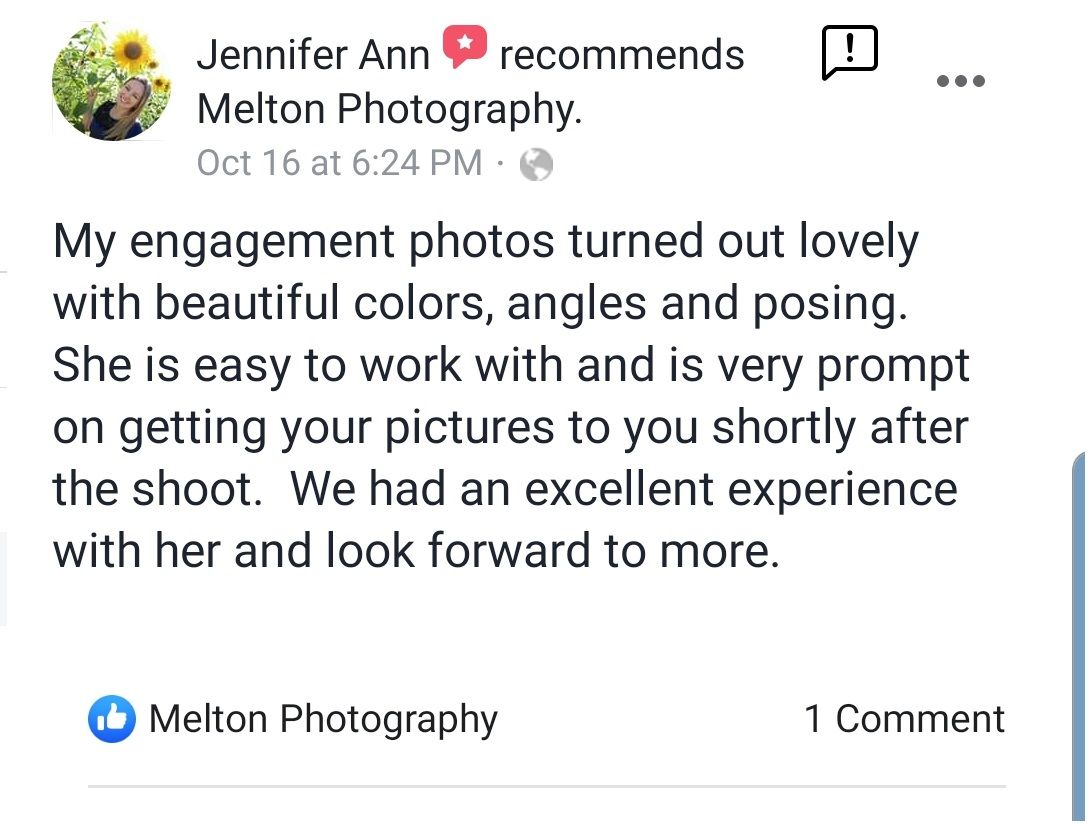Open the 1 Comment link

coord(904,719)
